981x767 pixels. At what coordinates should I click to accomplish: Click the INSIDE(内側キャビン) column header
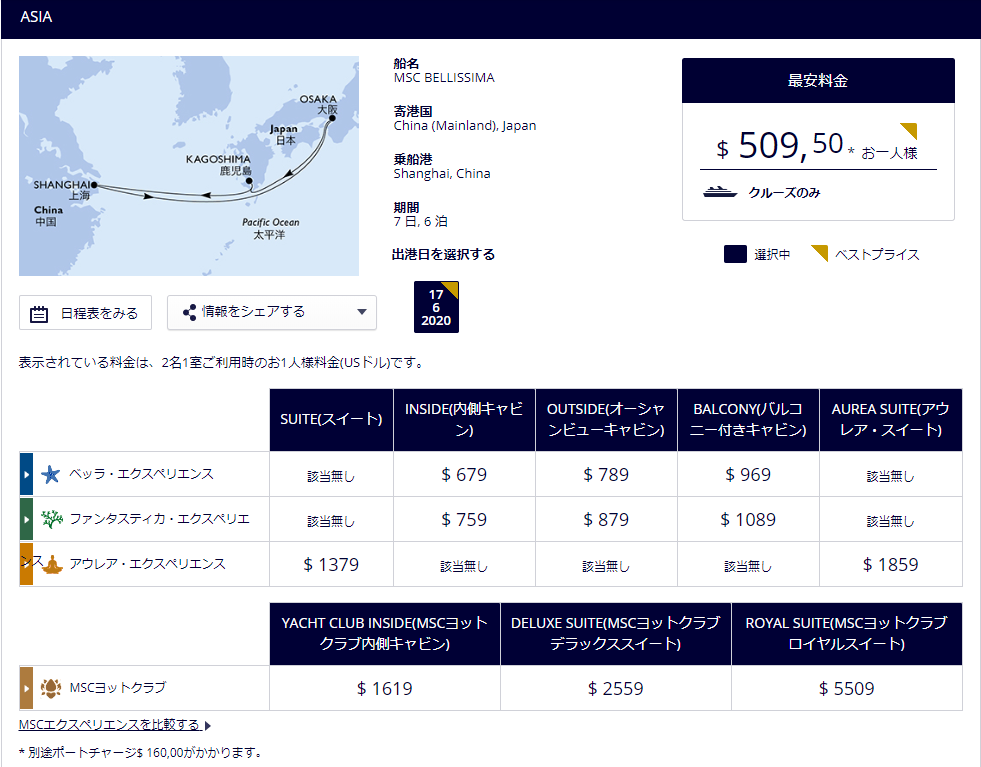click(464, 420)
